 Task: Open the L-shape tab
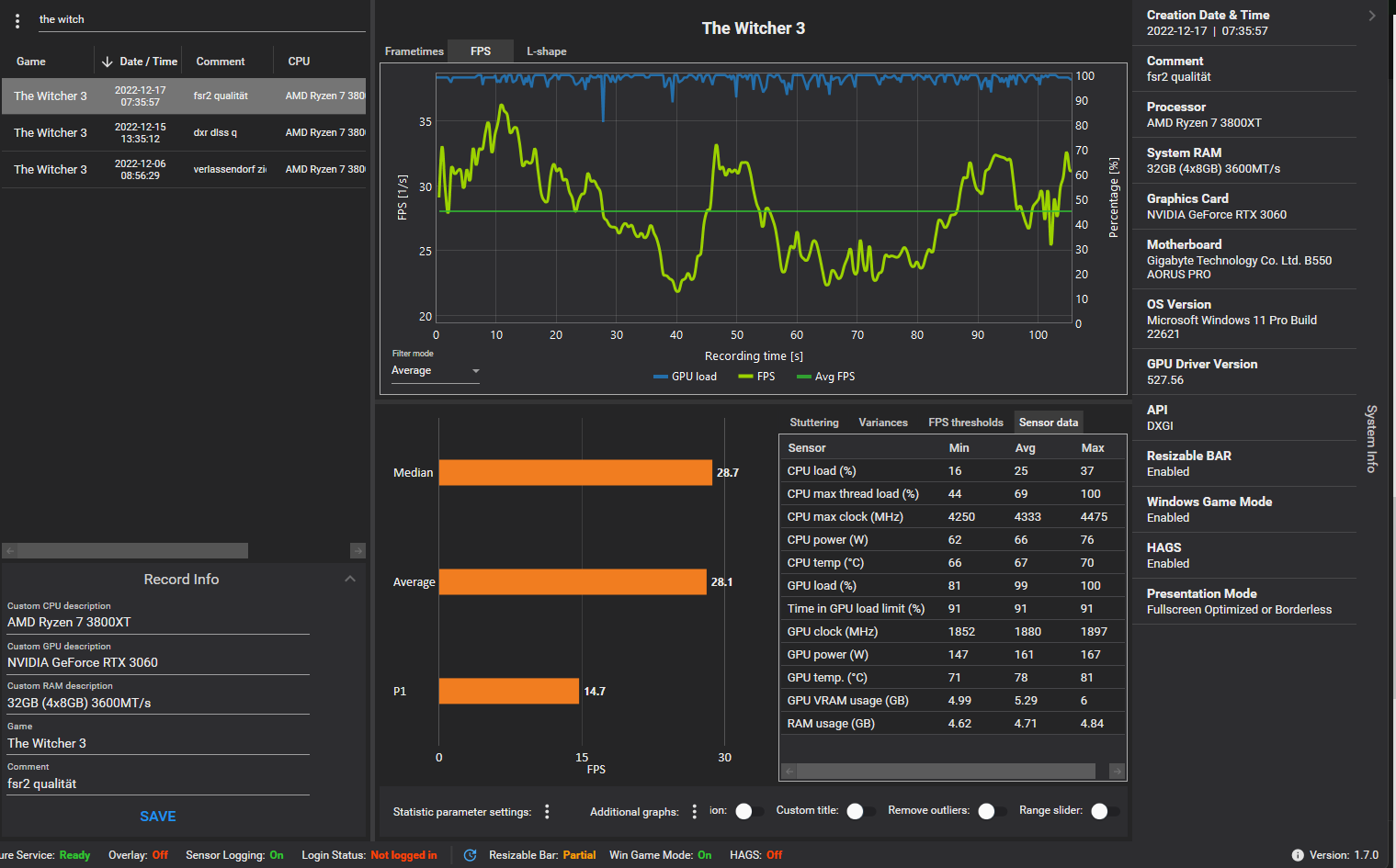[x=546, y=51]
